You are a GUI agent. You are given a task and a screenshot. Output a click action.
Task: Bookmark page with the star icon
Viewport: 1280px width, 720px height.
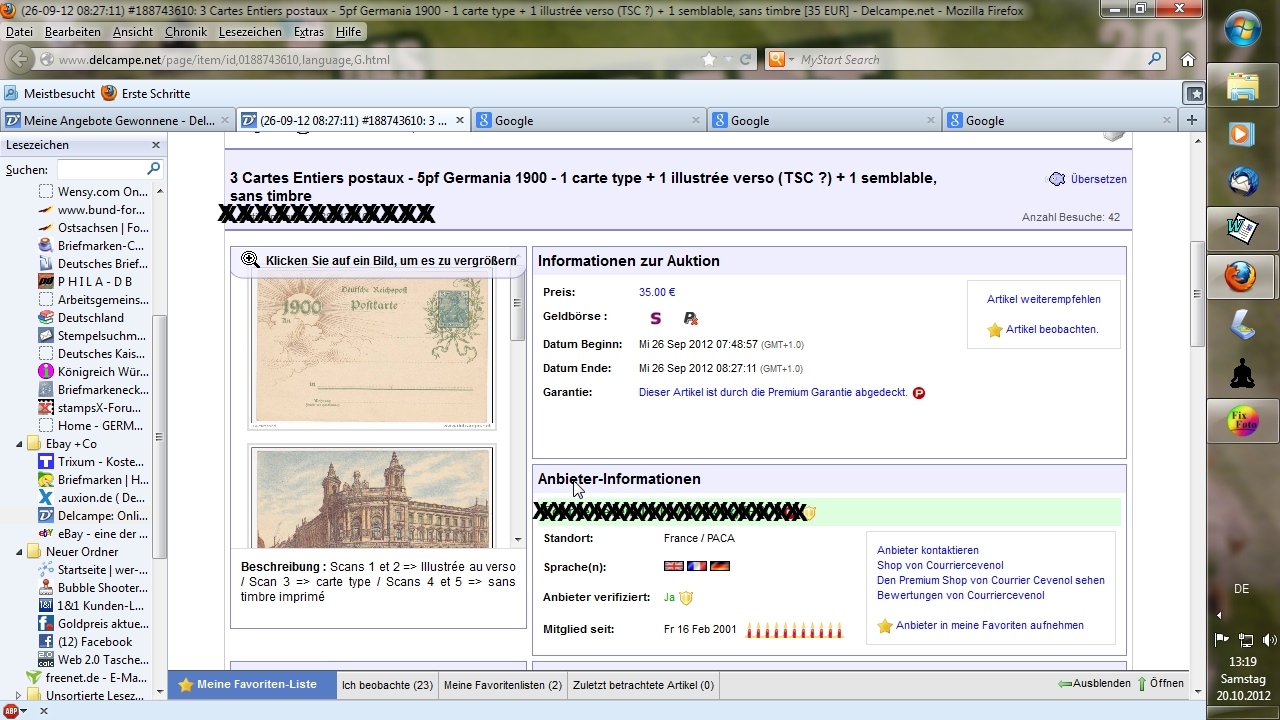[709, 60]
